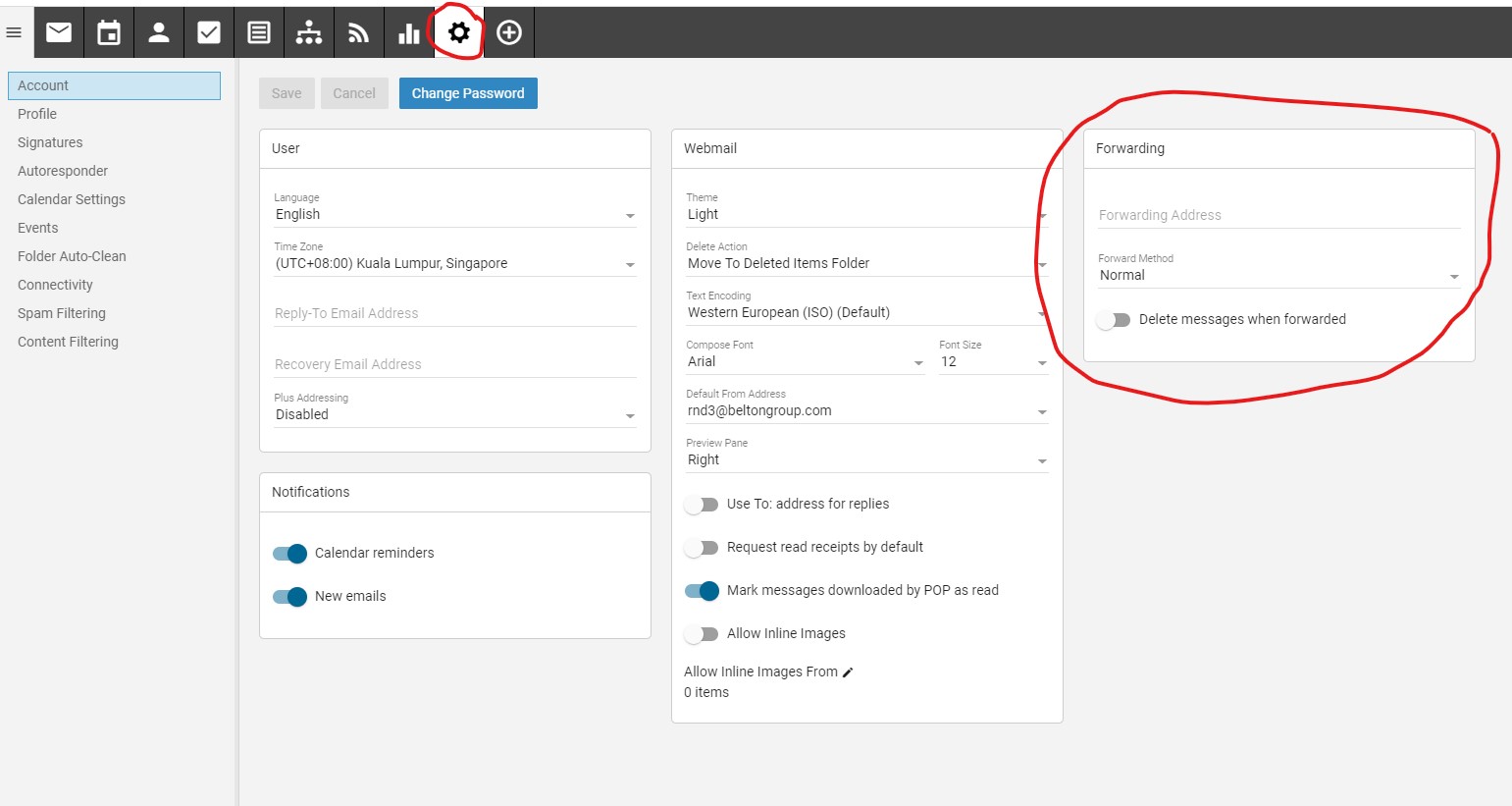
Task: Click the '0 items' text
Action: tap(706, 692)
